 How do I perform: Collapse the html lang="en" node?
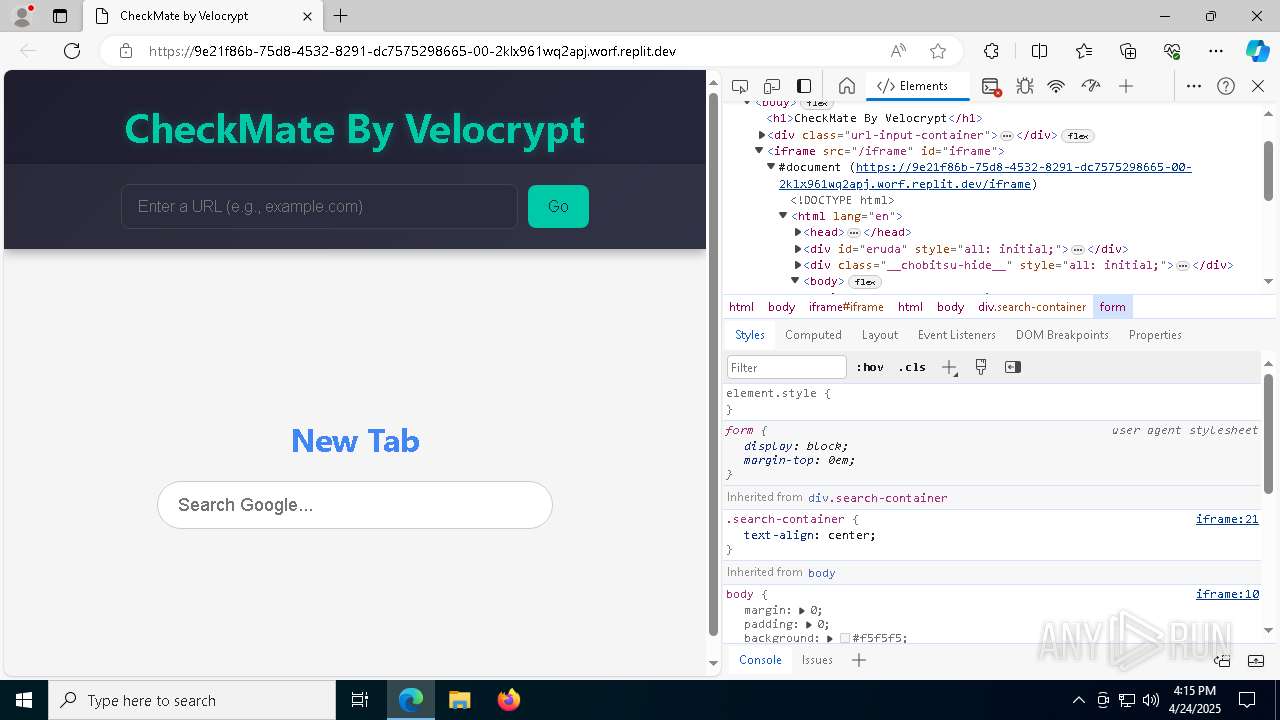pos(783,216)
